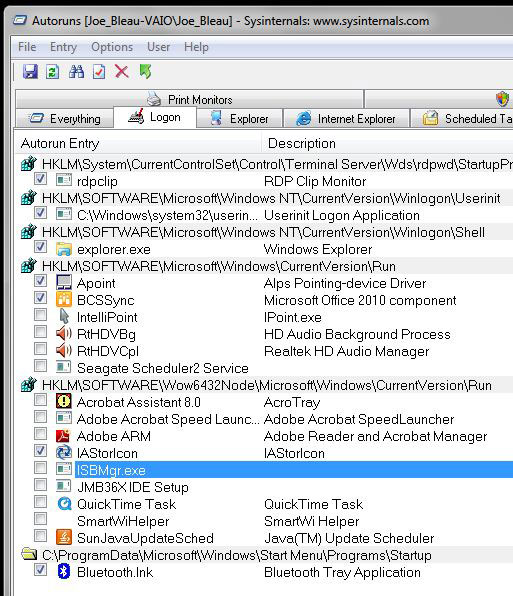Click the Description column header
The image size is (513, 596).
click(x=388, y=144)
